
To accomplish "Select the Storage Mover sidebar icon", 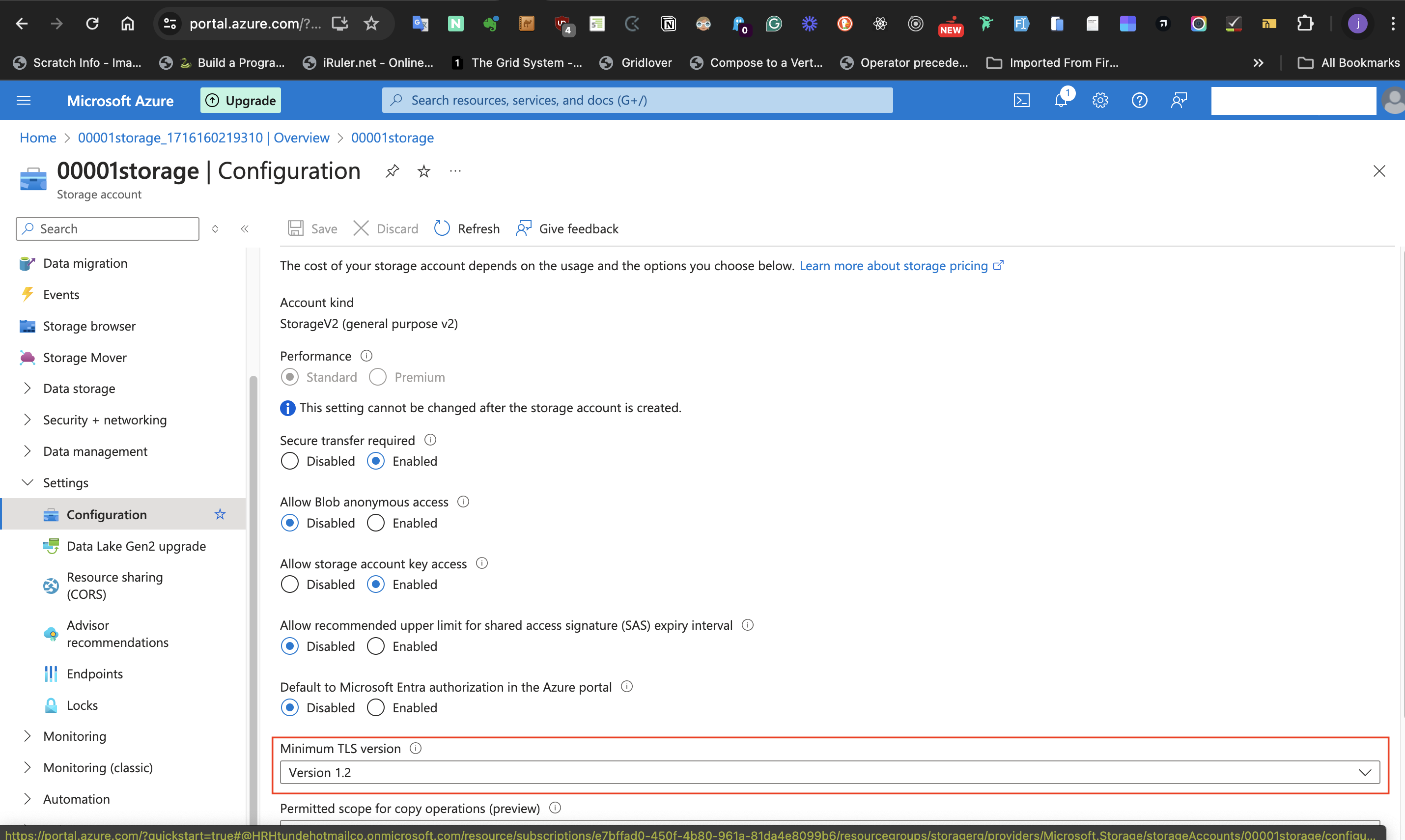I will point(27,357).
